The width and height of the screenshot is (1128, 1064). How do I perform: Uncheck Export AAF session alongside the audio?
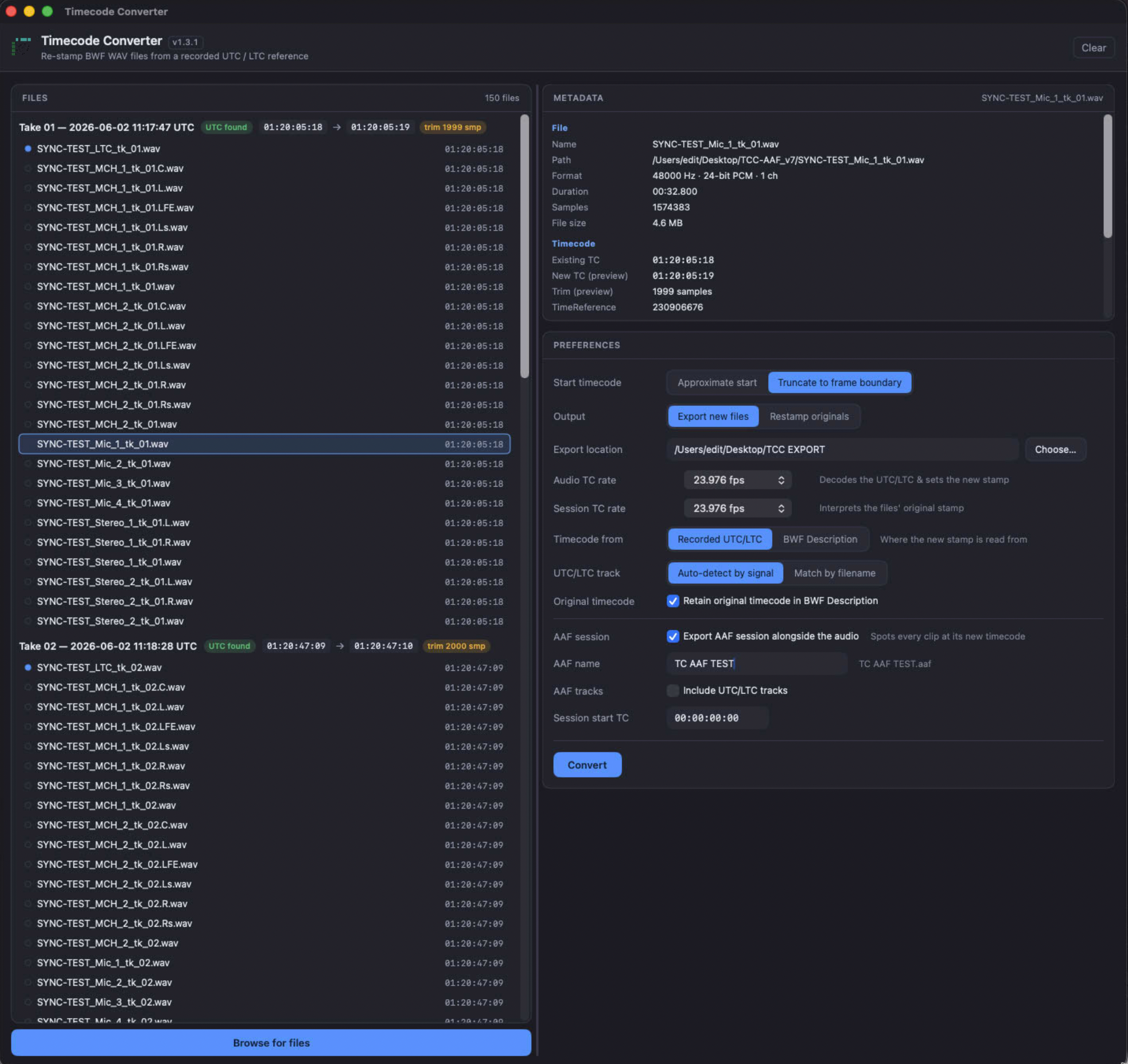(x=673, y=636)
